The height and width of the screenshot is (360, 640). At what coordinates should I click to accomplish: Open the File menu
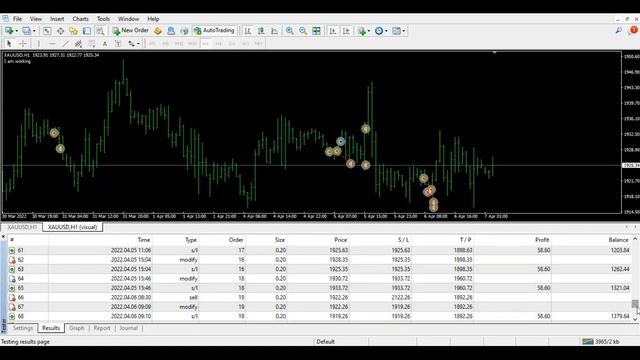tap(17, 19)
